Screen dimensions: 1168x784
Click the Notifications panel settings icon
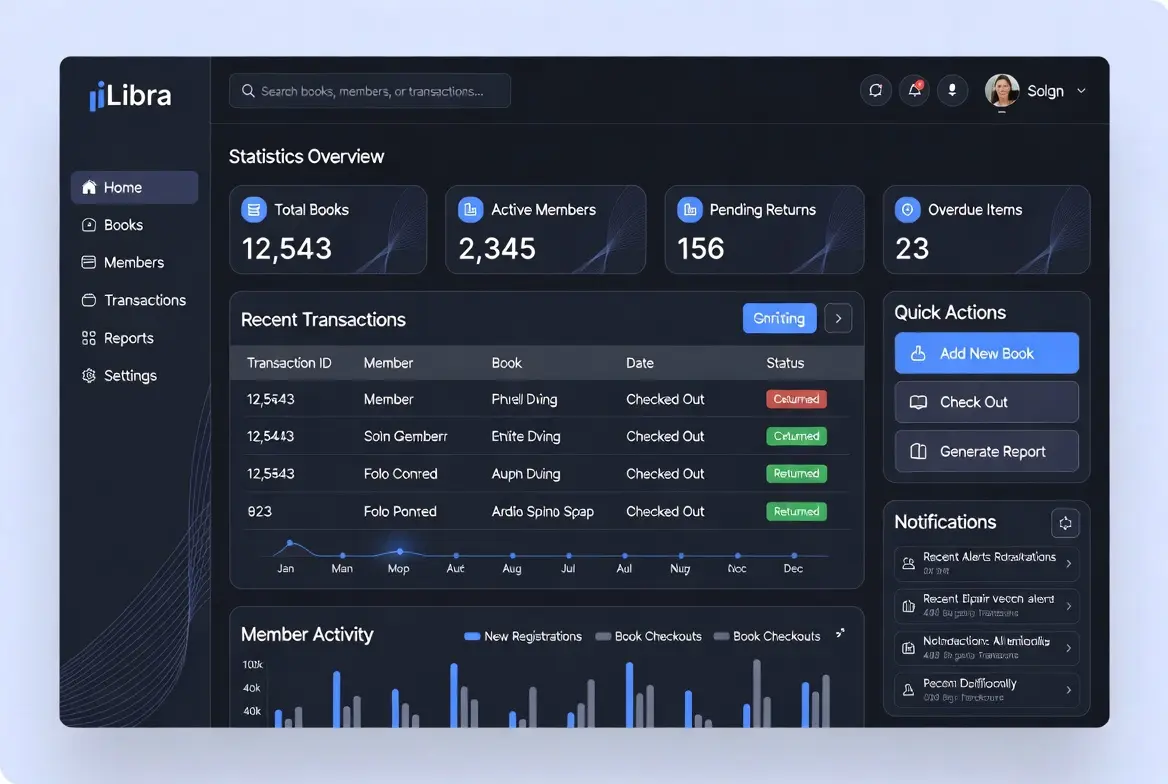[1065, 523]
